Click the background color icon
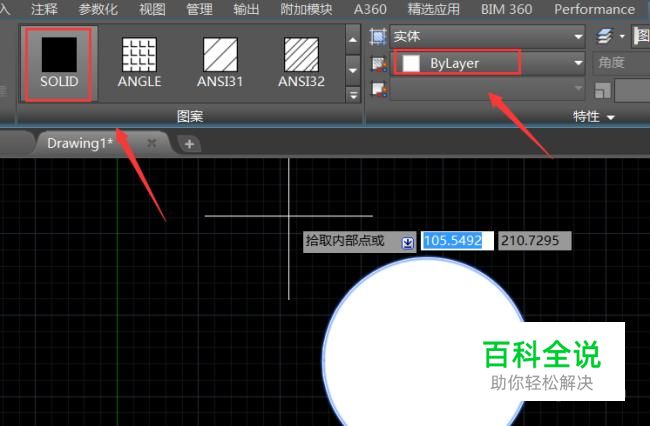Viewport: 650px width, 426px height. (x=379, y=89)
